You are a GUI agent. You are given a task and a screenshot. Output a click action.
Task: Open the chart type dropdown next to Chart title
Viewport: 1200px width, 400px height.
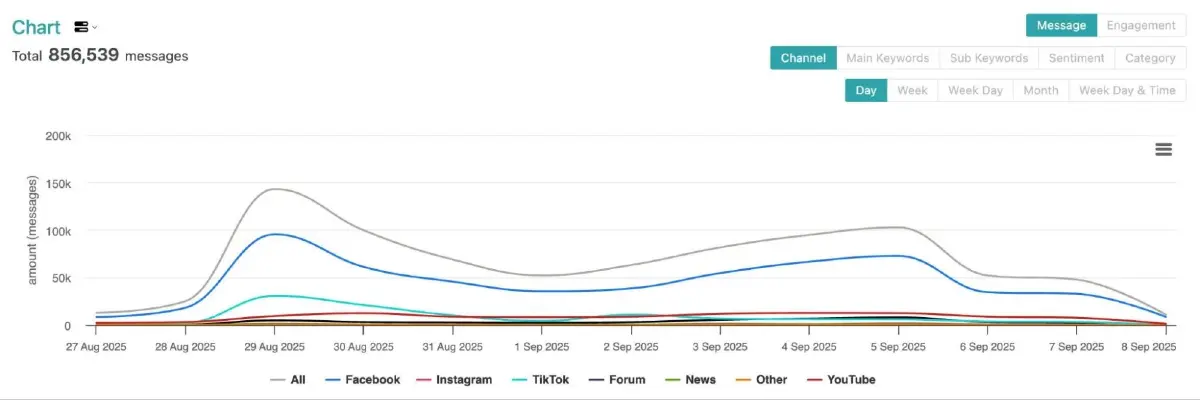click(x=86, y=27)
